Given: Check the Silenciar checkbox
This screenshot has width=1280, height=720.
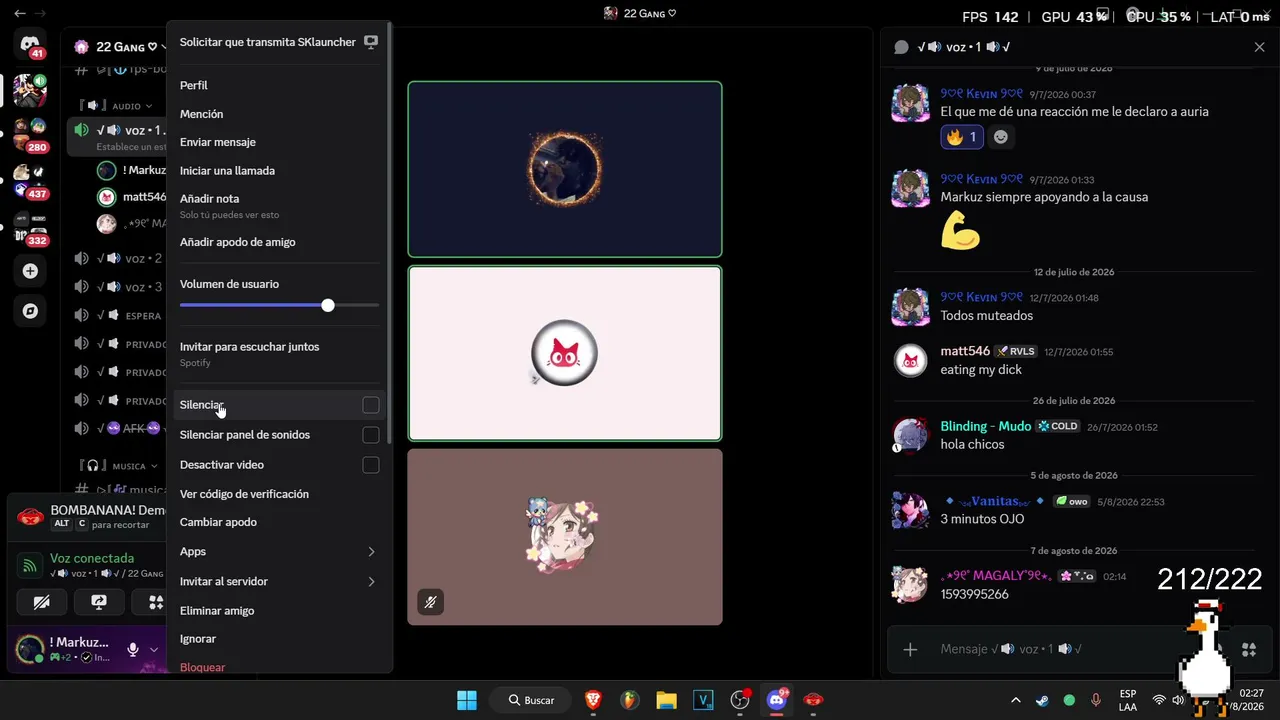Looking at the screenshot, I should point(371,405).
